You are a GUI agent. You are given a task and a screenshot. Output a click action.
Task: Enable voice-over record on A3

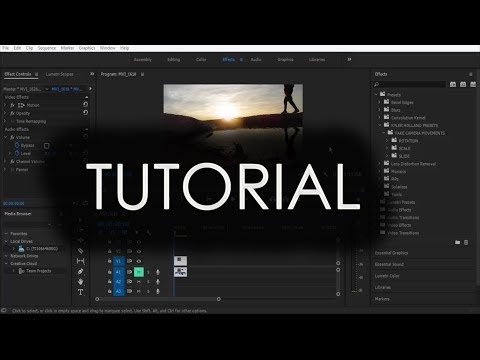point(158,291)
